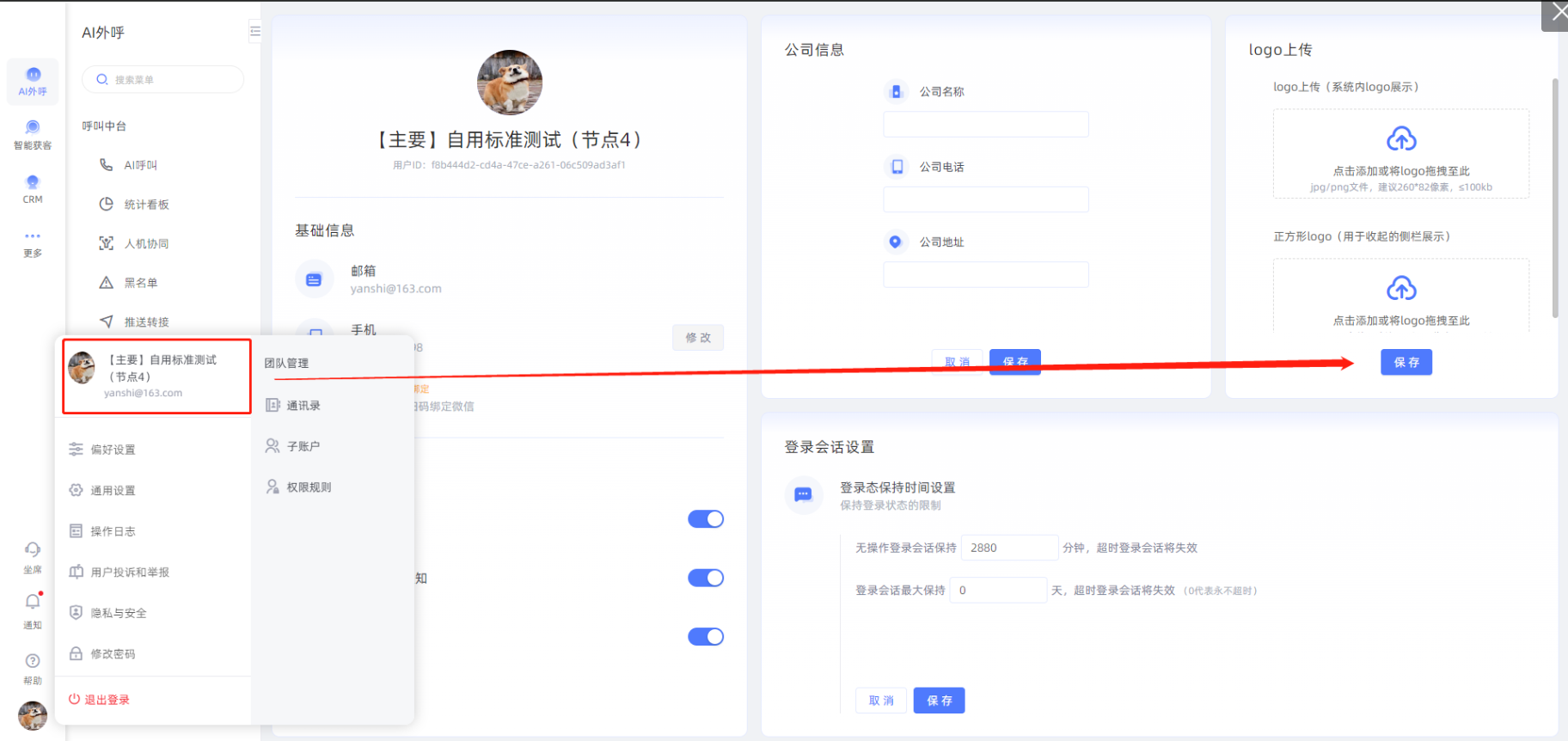Click the square logo upload cloud icon
The width and height of the screenshot is (1568, 741).
pyautogui.click(x=1401, y=289)
